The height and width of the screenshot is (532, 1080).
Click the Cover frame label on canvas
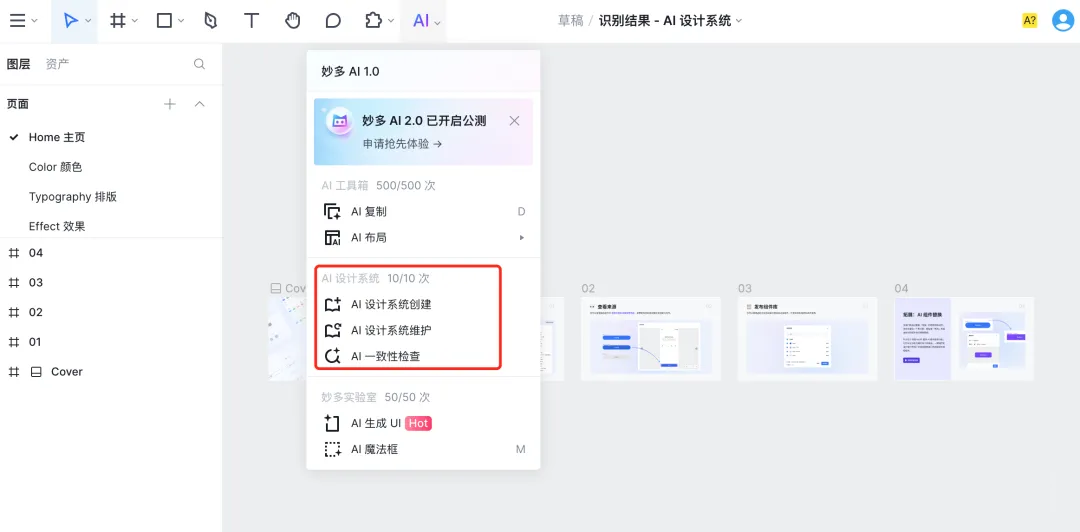pos(287,288)
